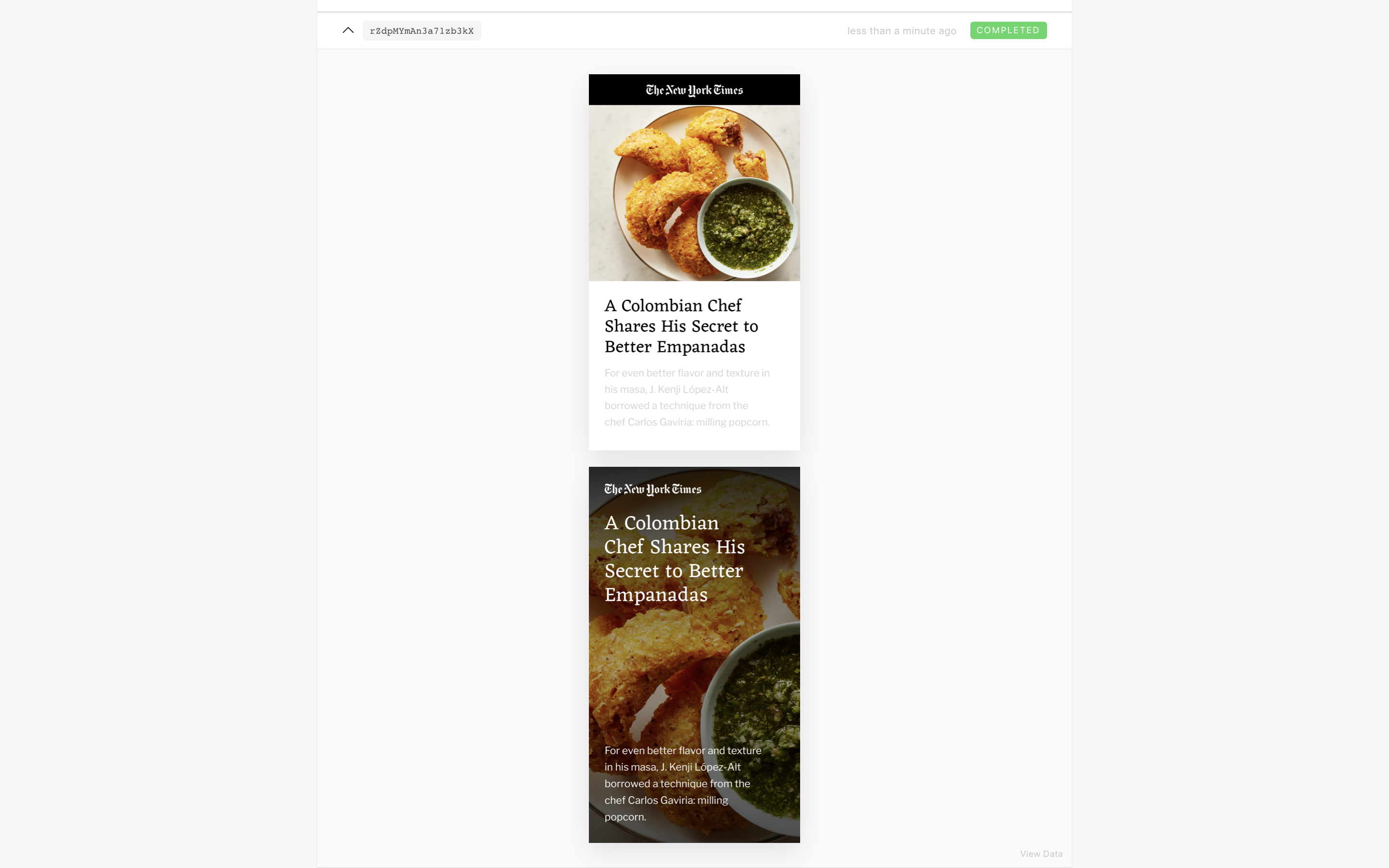The height and width of the screenshot is (868, 1389).
Task: Select the rZdpMYmAn3a71zb3kX job ID chip
Action: 422,31
